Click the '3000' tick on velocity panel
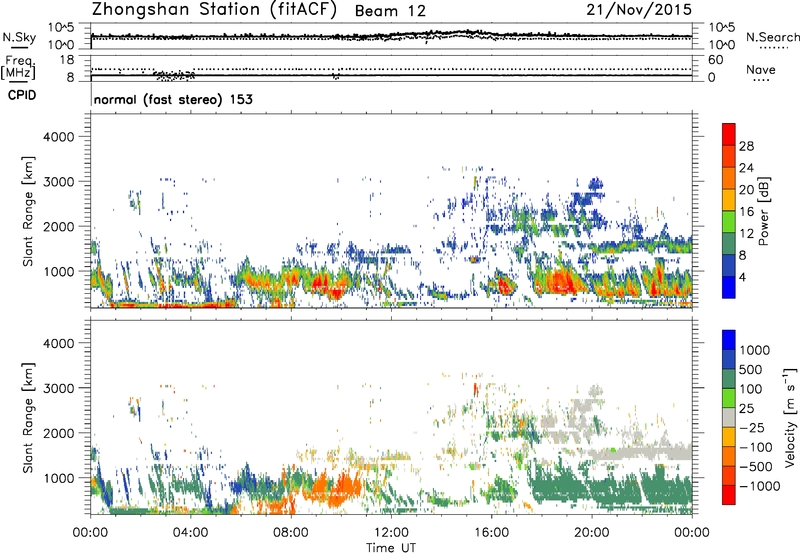Image resolution: width=800 pixels, height=554 pixels. tap(59, 388)
